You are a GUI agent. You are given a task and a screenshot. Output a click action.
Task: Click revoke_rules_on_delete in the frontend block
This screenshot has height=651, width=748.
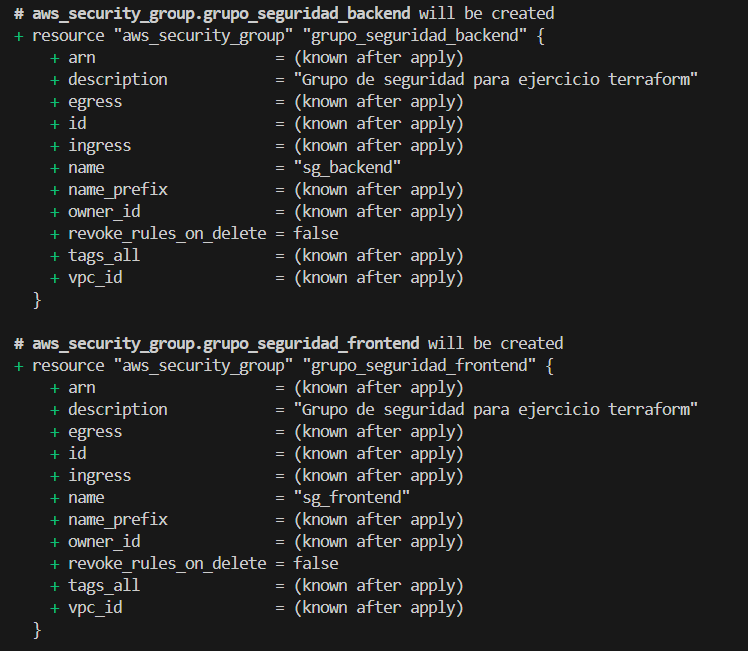coord(167,563)
